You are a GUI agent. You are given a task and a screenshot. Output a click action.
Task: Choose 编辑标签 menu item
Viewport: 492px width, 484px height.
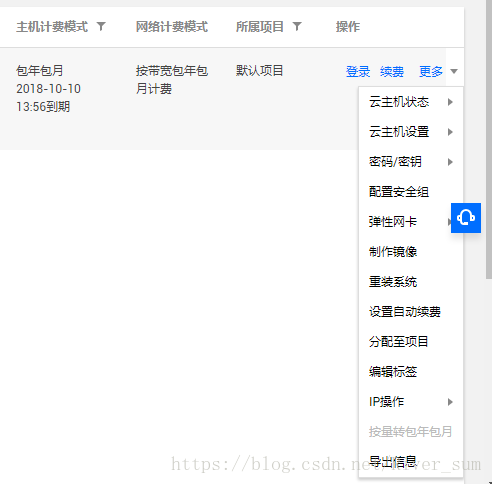click(411, 372)
